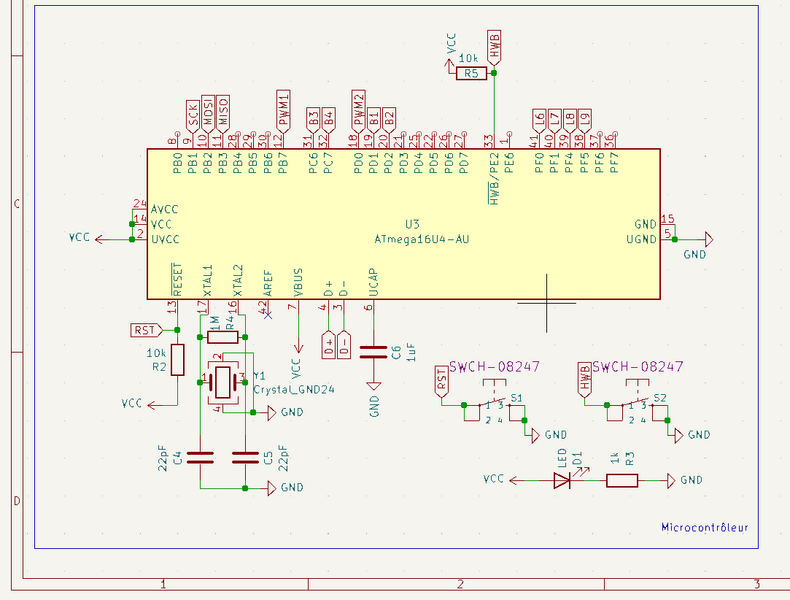The height and width of the screenshot is (600, 790).
Task: Click the L7 label on PF1
Action: pos(554,120)
